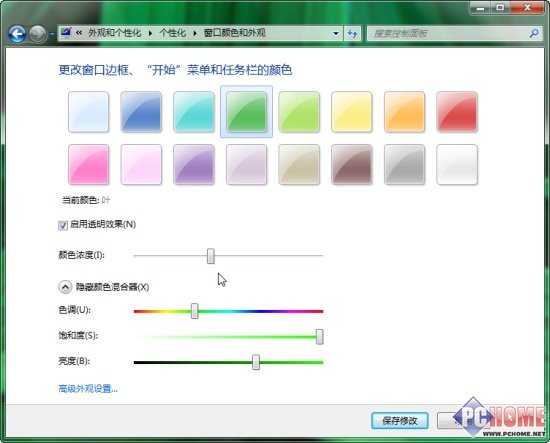Select the blue color swatch
Viewport: 550px width, 443px height.
point(141,112)
